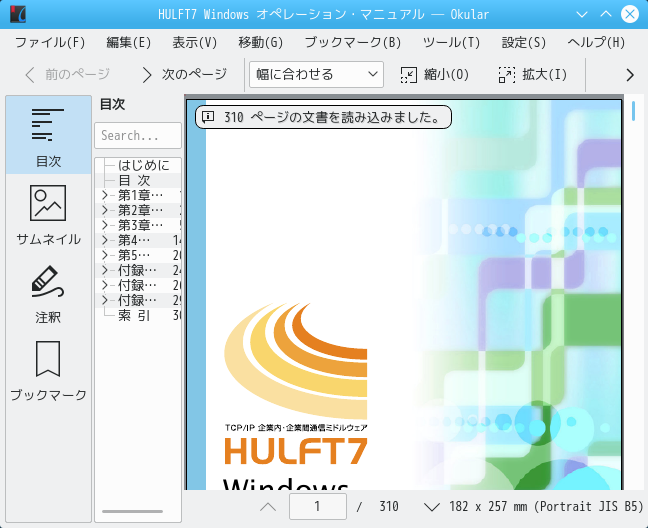Show more toolbar items chevron
Image resolution: width=648 pixels, height=528 pixels.
pos(630,75)
